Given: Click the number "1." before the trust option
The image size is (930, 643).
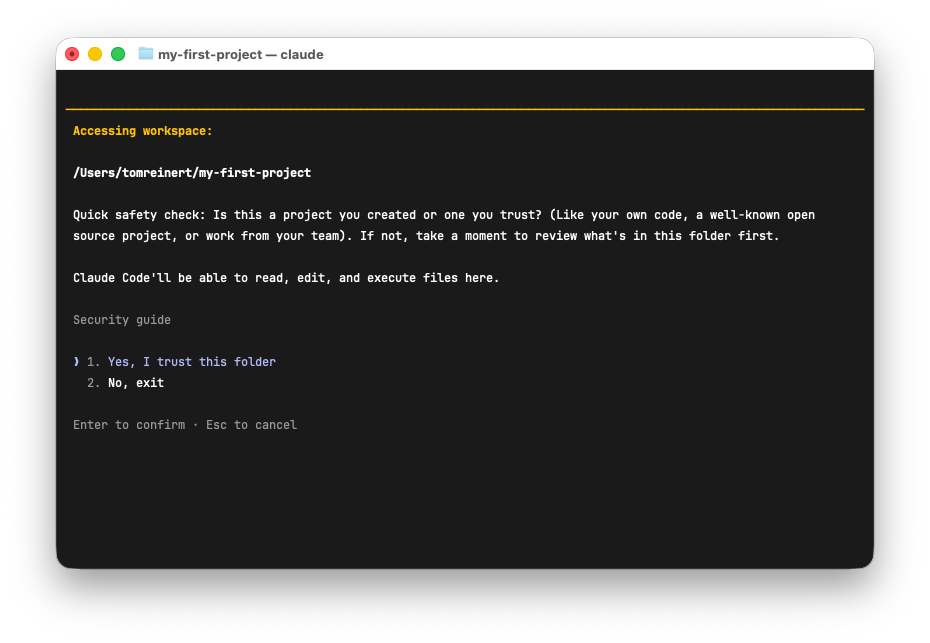Looking at the screenshot, I should click(x=94, y=362).
